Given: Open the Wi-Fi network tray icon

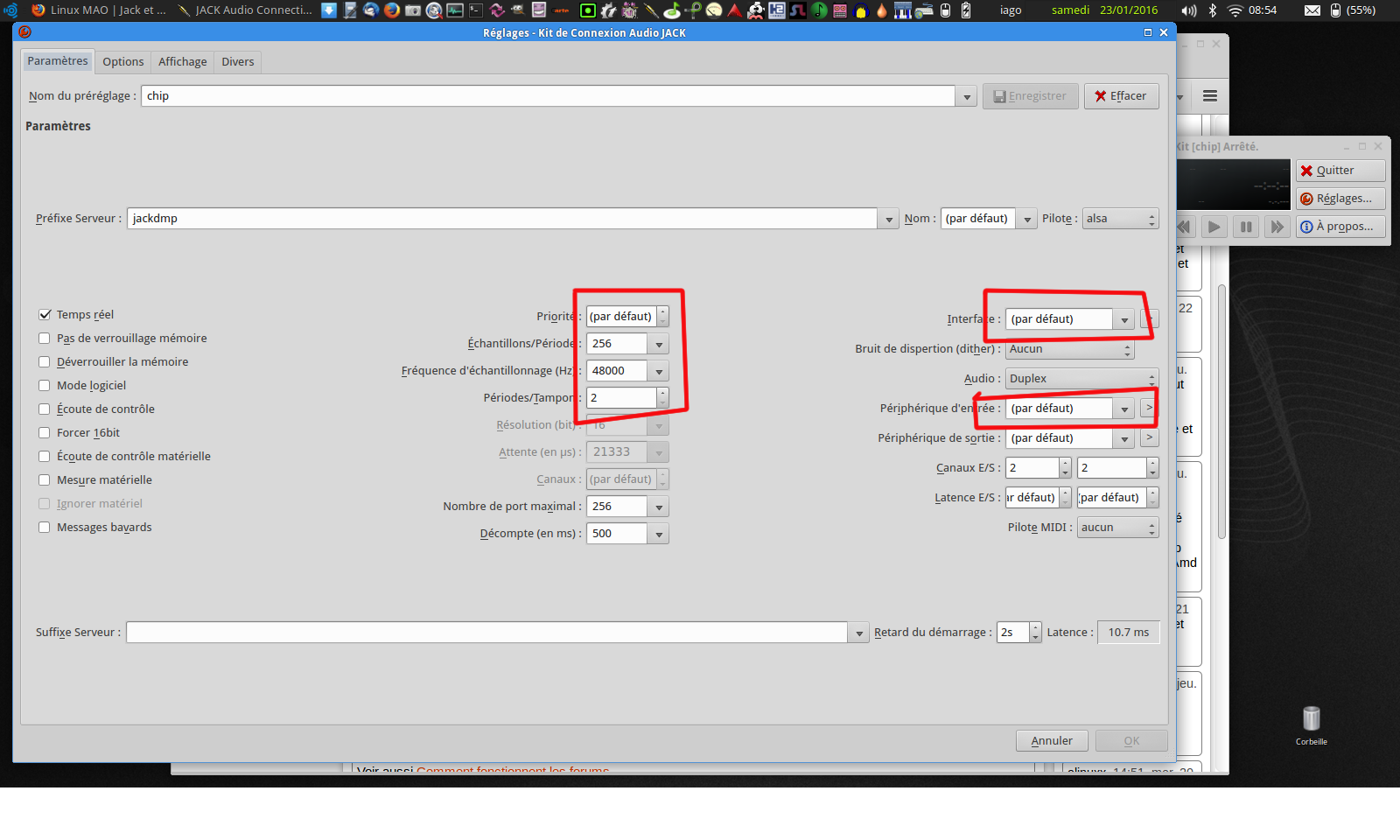Looking at the screenshot, I should click(x=1235, y=10).
